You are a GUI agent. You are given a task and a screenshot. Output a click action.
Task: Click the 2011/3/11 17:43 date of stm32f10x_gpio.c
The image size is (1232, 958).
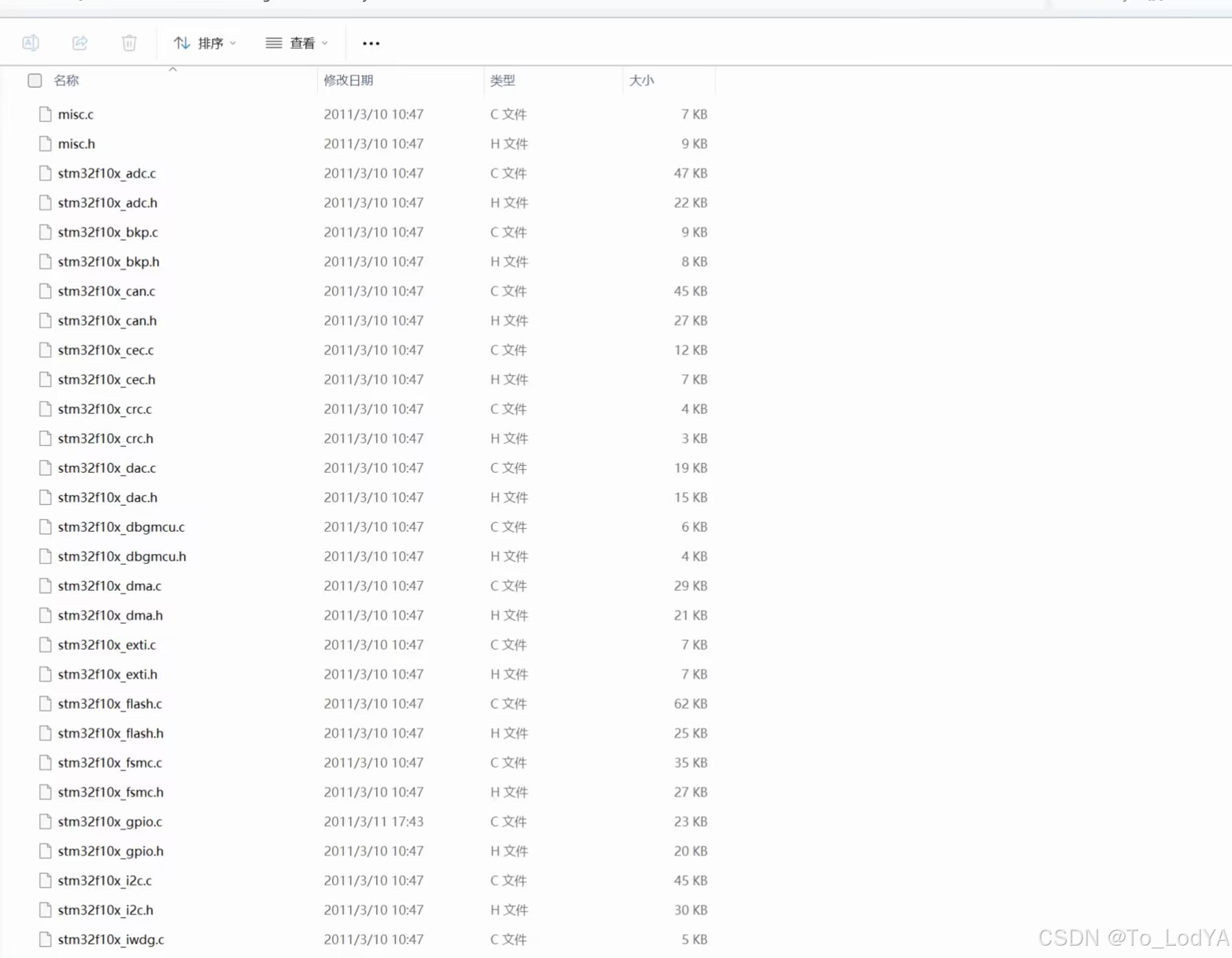click(374, 821)
